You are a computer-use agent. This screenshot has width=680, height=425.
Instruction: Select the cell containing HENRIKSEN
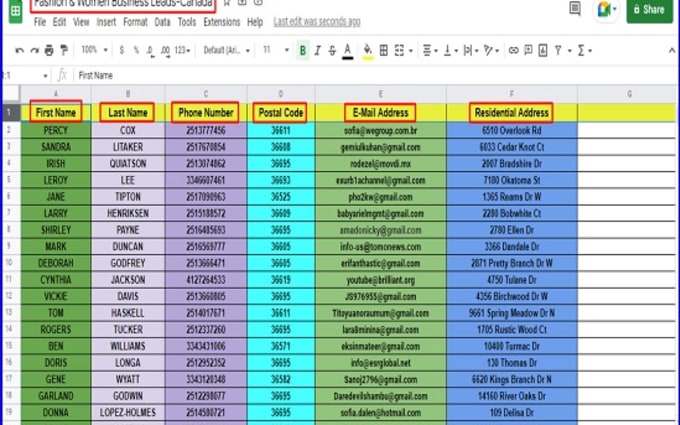(128, 213)
